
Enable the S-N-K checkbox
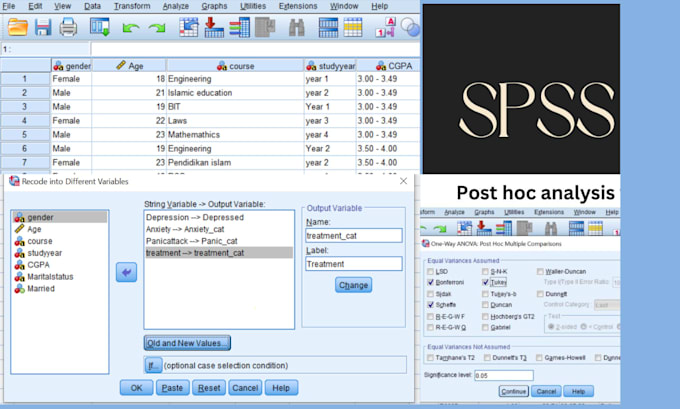pyautogui.click(x=485, y=272)
